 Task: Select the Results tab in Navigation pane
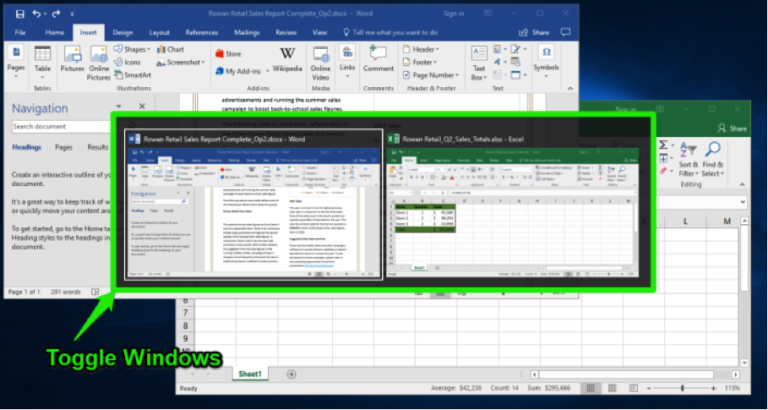pyautogui.click(x=97, y=147)
